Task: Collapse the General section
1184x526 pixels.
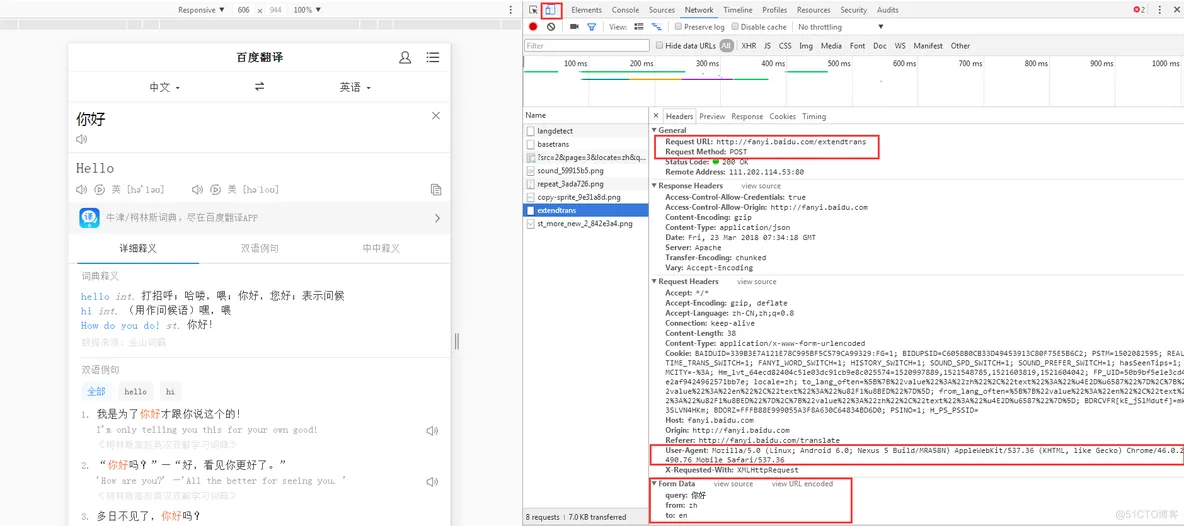Action: 655,131
